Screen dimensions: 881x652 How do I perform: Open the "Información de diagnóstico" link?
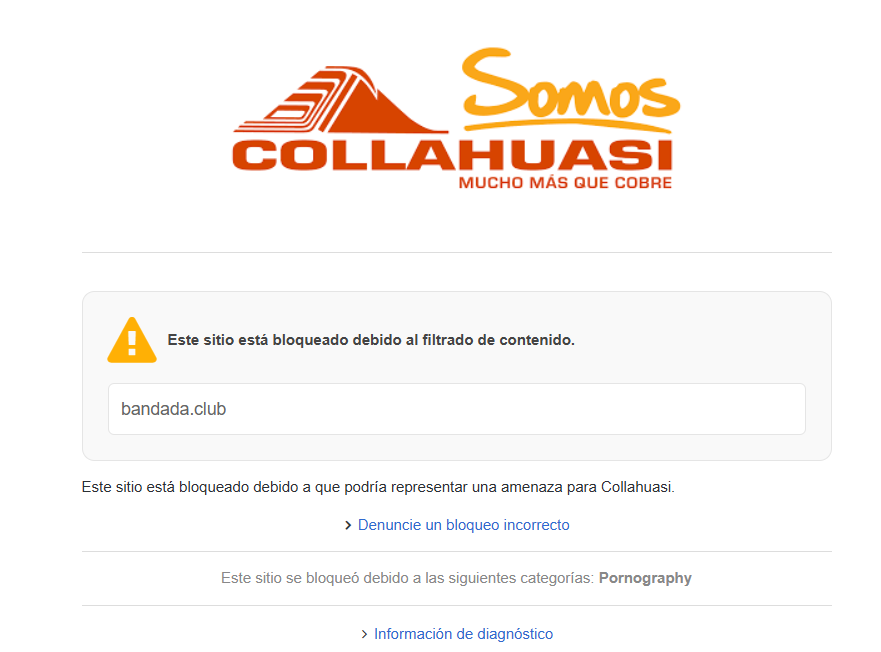(x=464, y=634)
